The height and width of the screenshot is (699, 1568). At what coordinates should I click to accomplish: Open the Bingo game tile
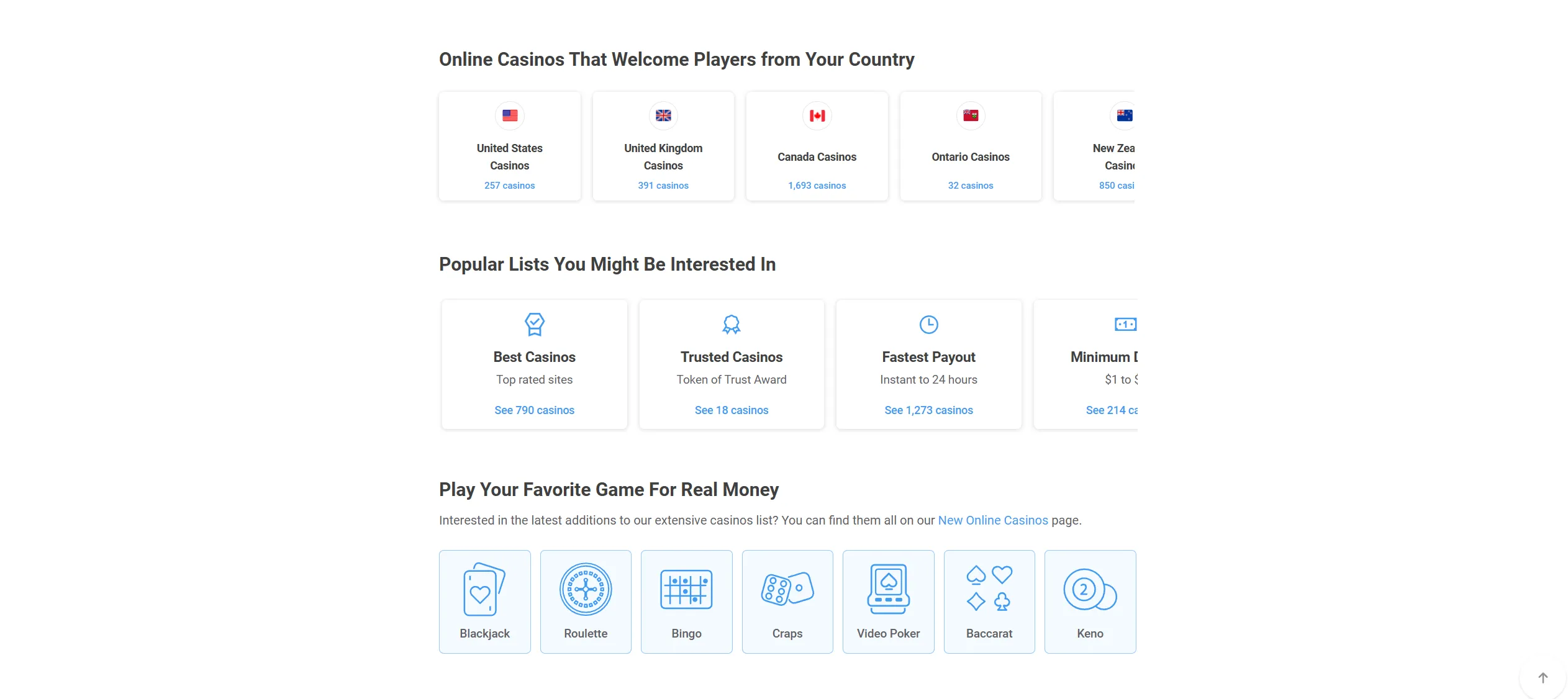coord(687,602)
